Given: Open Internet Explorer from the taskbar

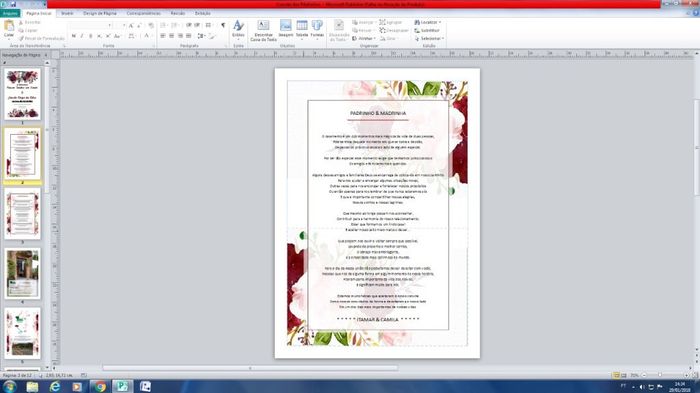Looking at the screenshot, I should 54,386.
